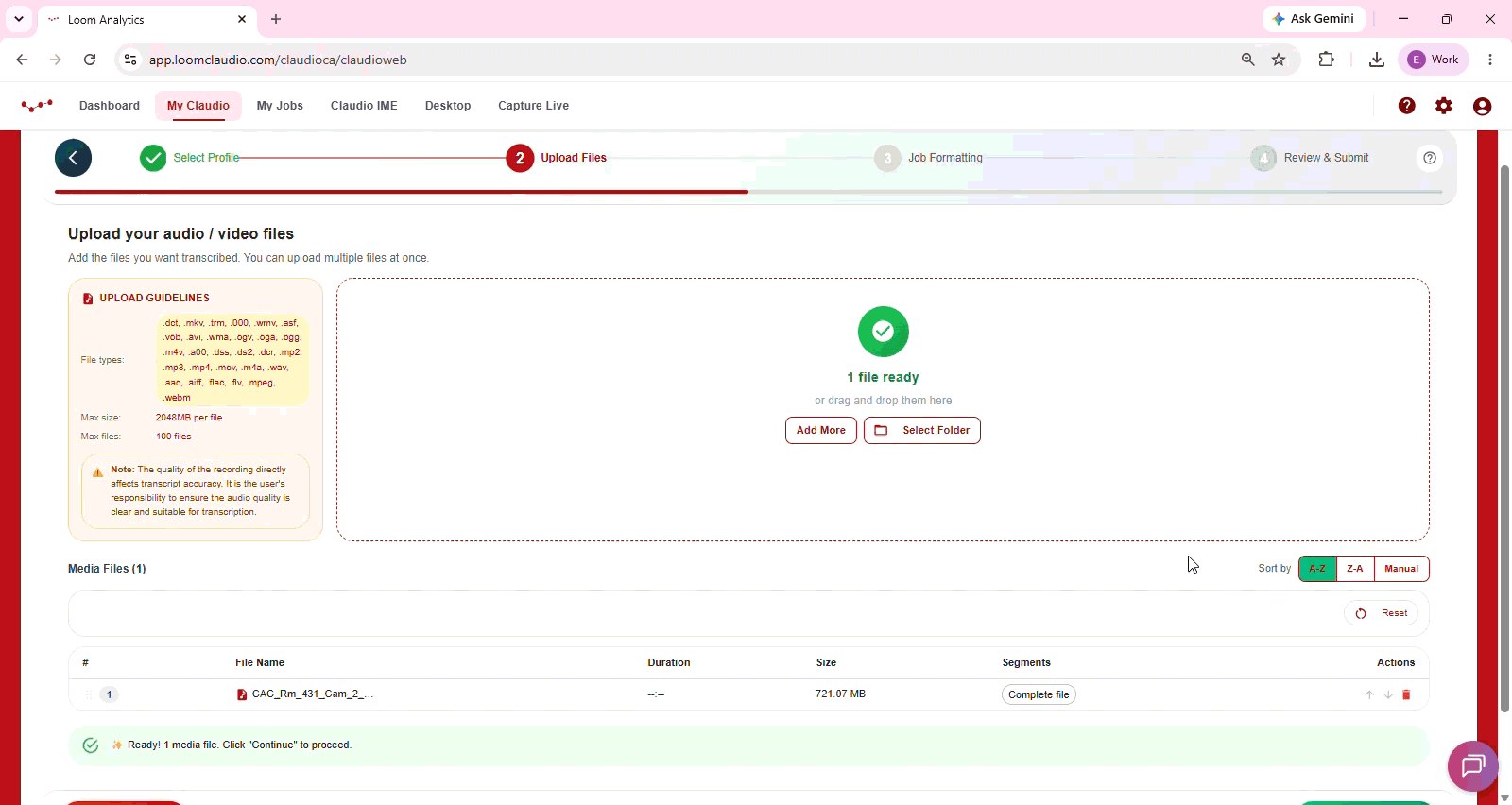Go to My Jobs
The width and height of the screenshot is (1512, 805).
(x=280, y=106)
